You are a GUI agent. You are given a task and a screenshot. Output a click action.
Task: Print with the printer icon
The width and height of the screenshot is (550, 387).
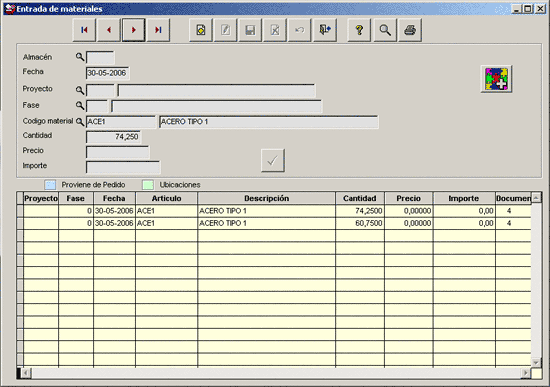[410, 30]
